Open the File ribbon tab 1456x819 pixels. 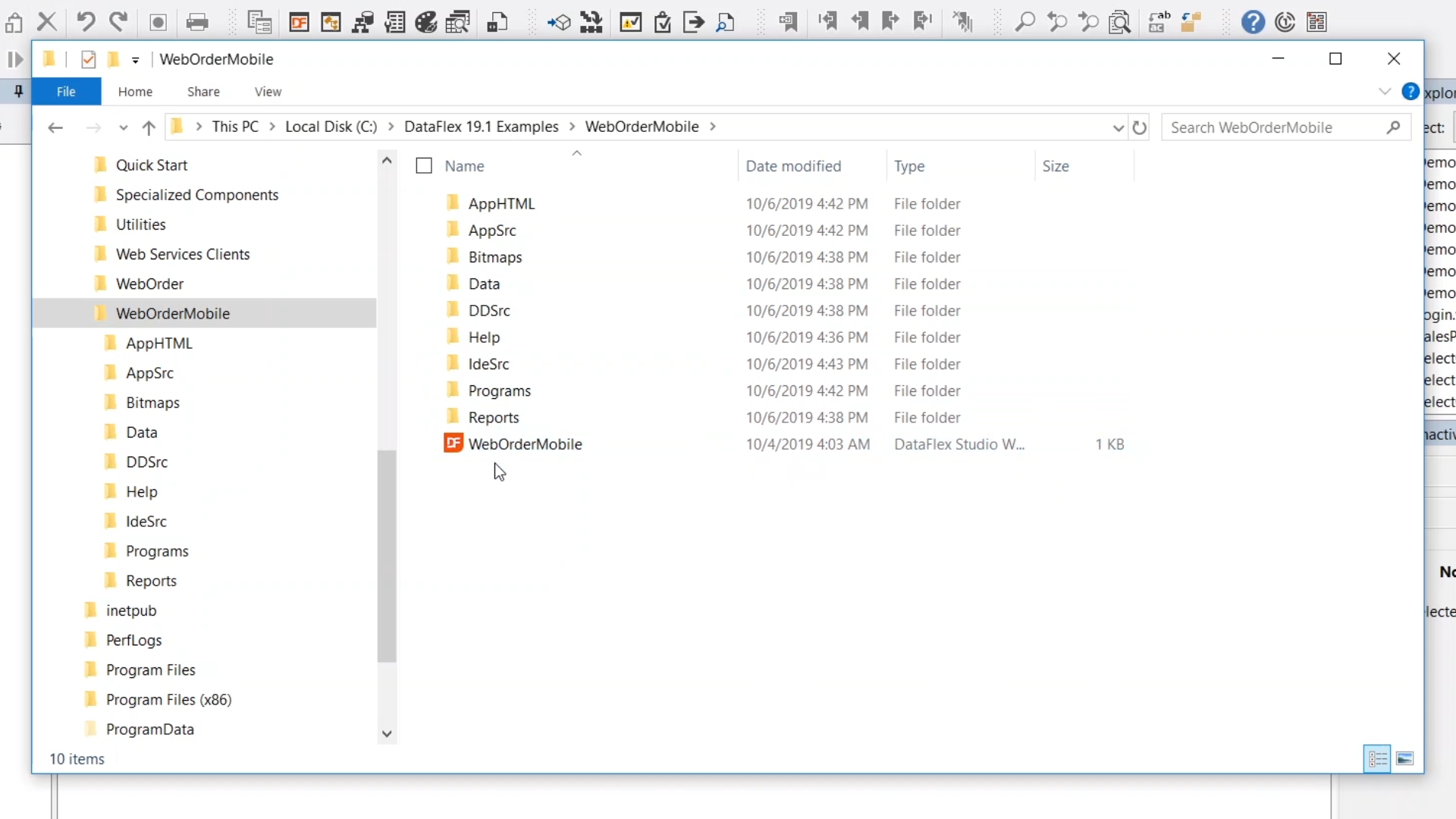(x=66, y=92)
